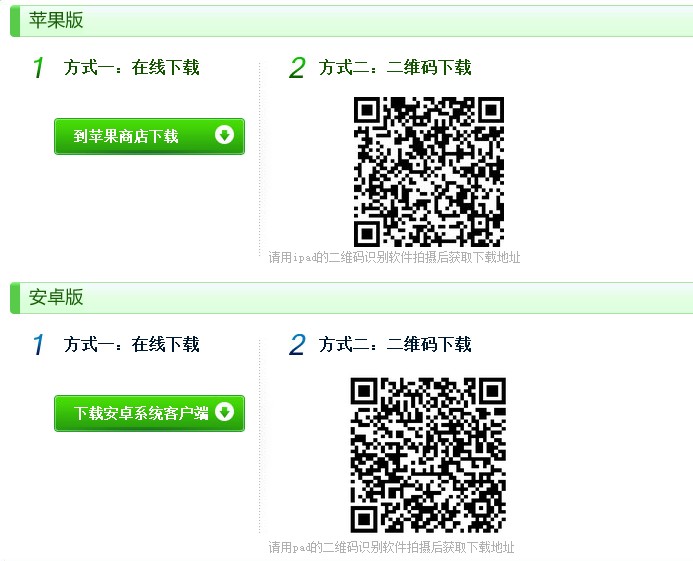693x561 pixels.
Task: Click the 到苹果商店下载 green button
Action: [x=149, y=136]
